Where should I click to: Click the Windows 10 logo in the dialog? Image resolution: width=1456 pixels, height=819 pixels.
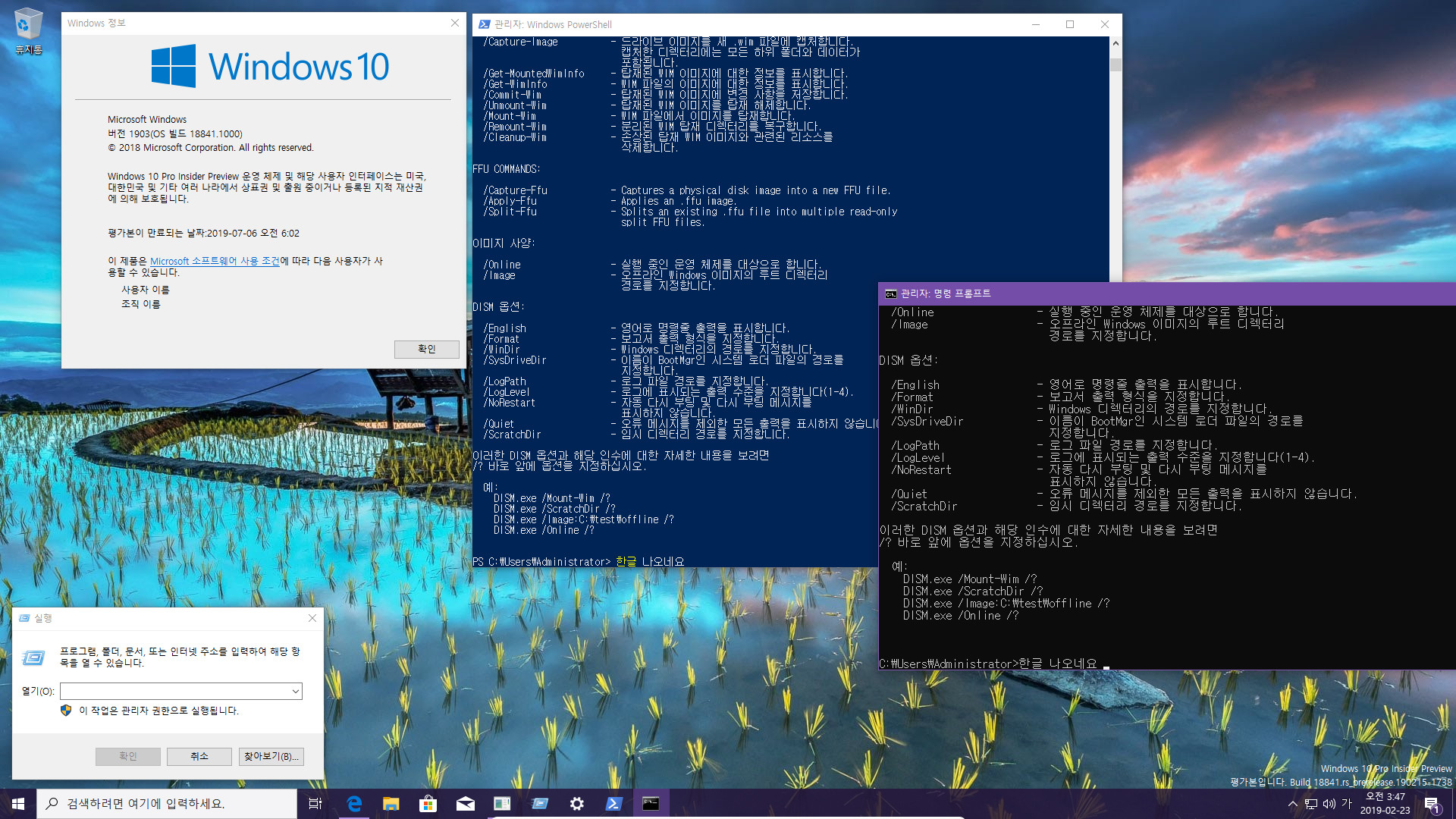coord(270,66)
